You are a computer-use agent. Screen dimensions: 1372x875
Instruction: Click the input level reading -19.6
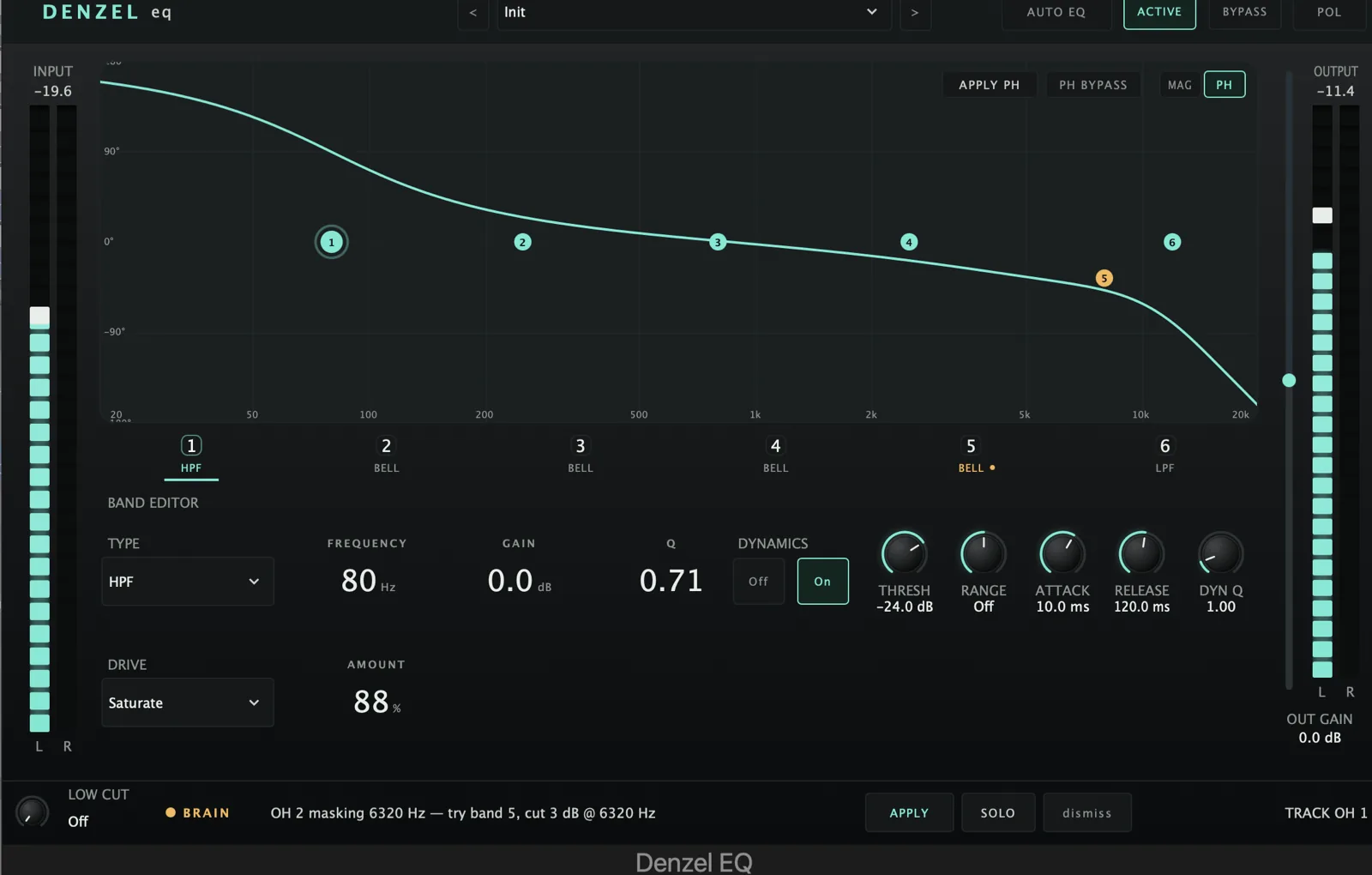coord(53,91)
